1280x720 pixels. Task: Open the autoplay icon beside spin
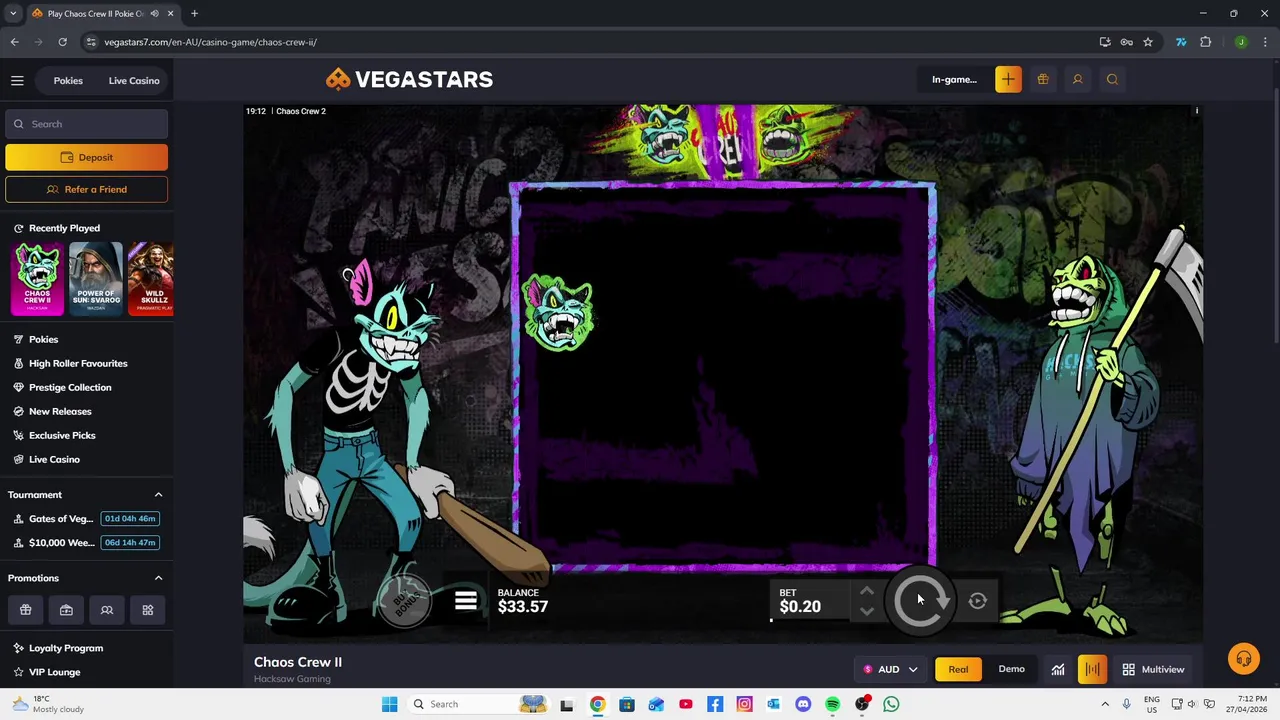click(x=978, y=601)
